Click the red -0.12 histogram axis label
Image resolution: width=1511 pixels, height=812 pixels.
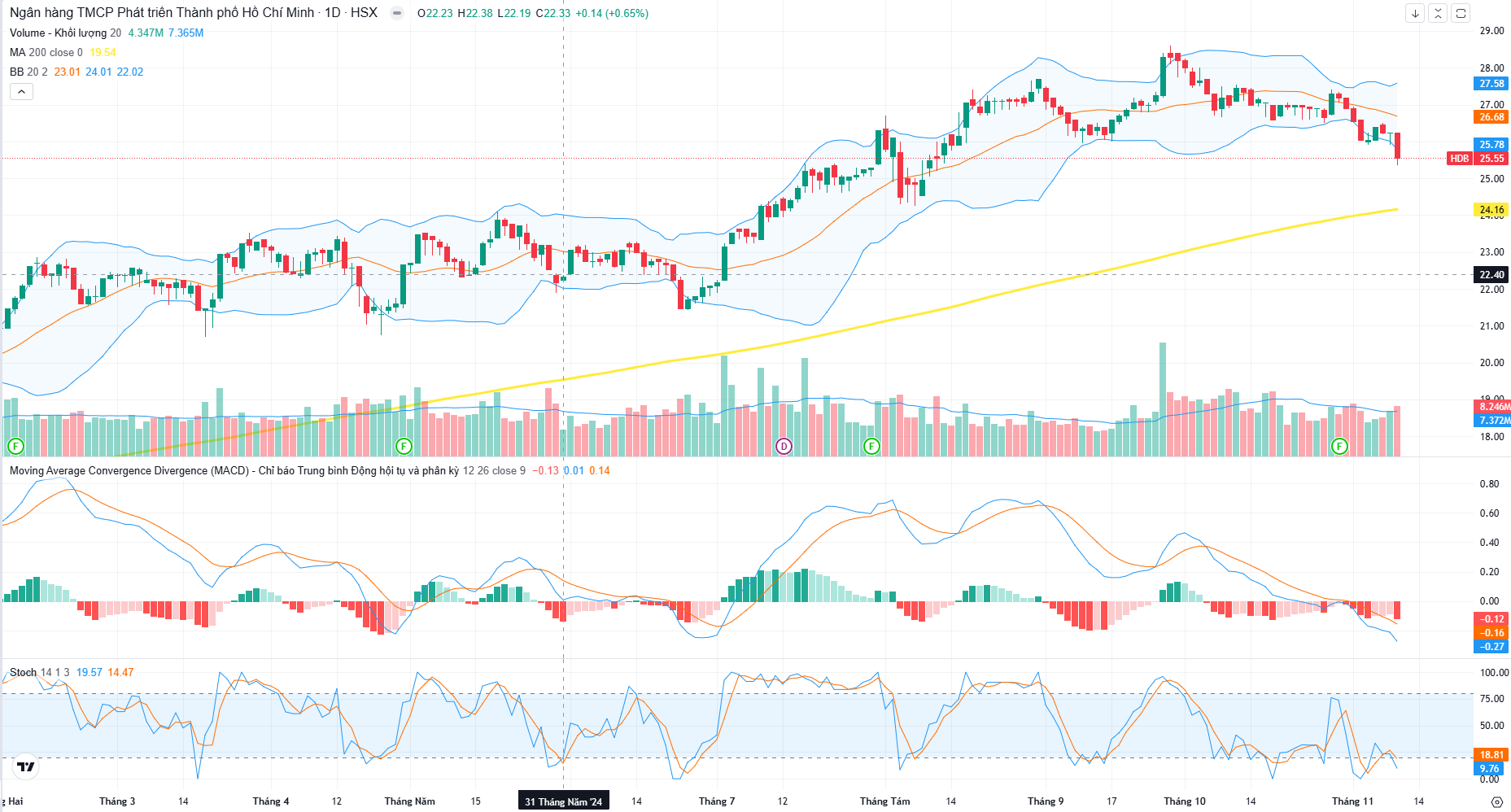point(1491,619)
